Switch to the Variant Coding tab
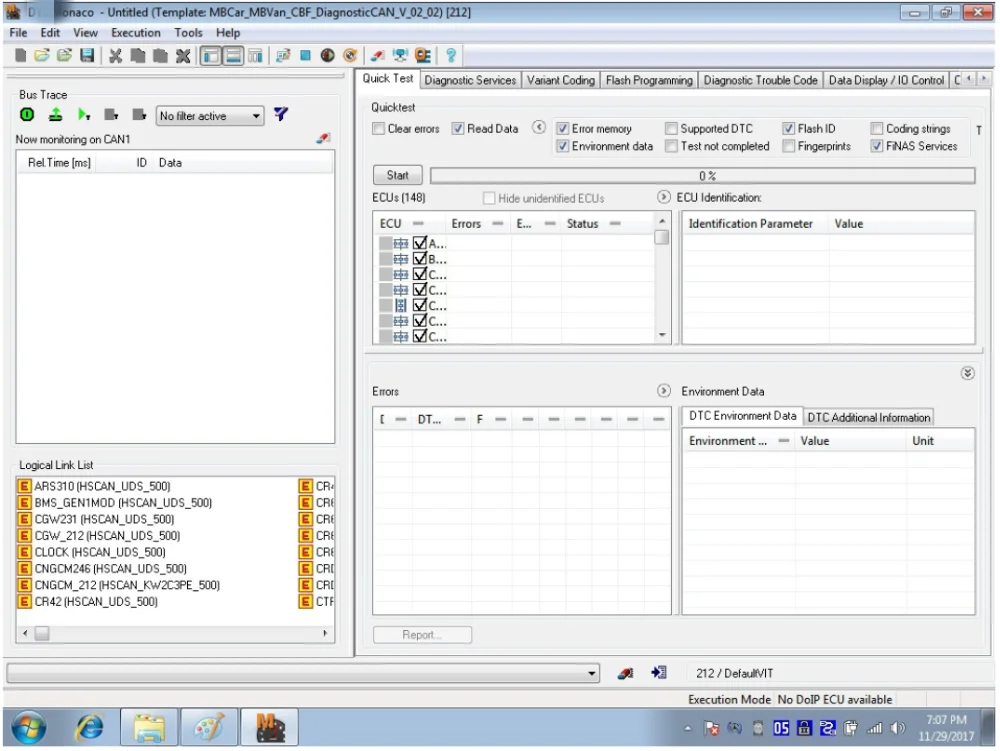The width and height of the screenshot is (1000, 751). click(x=561, y=80)
